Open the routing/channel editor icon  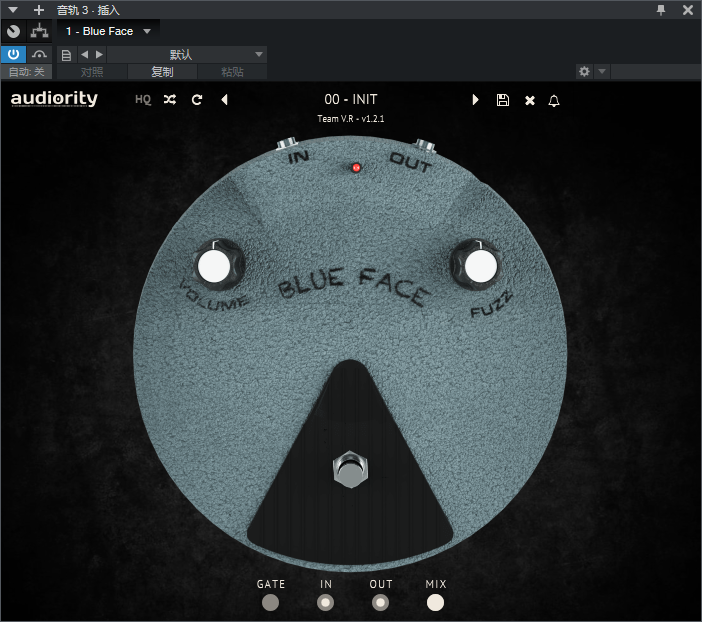point(39,31)
